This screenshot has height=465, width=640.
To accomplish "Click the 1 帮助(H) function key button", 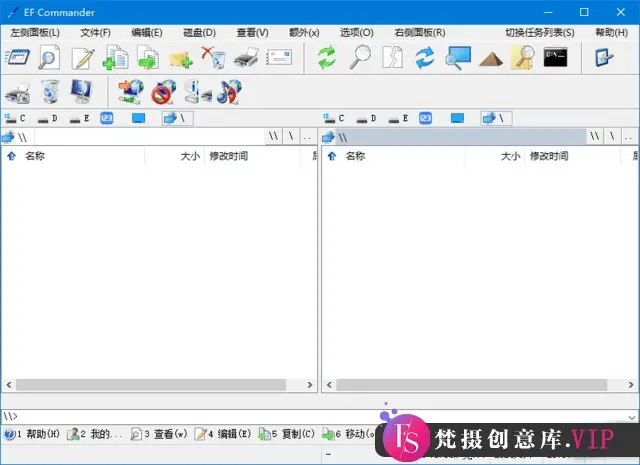I will 33,434.
